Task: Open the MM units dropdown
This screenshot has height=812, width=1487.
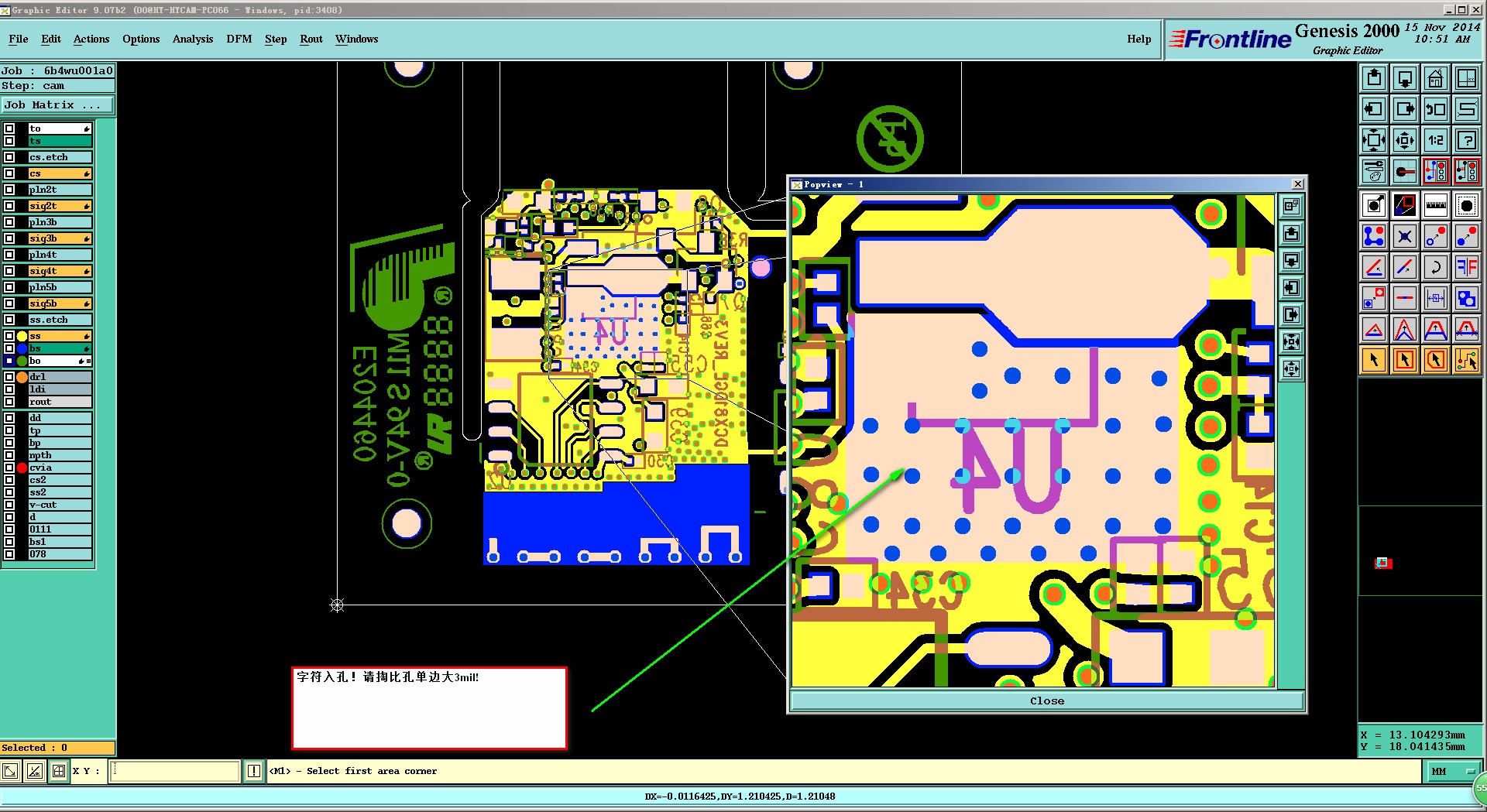Action: (x=1452, y=771)
